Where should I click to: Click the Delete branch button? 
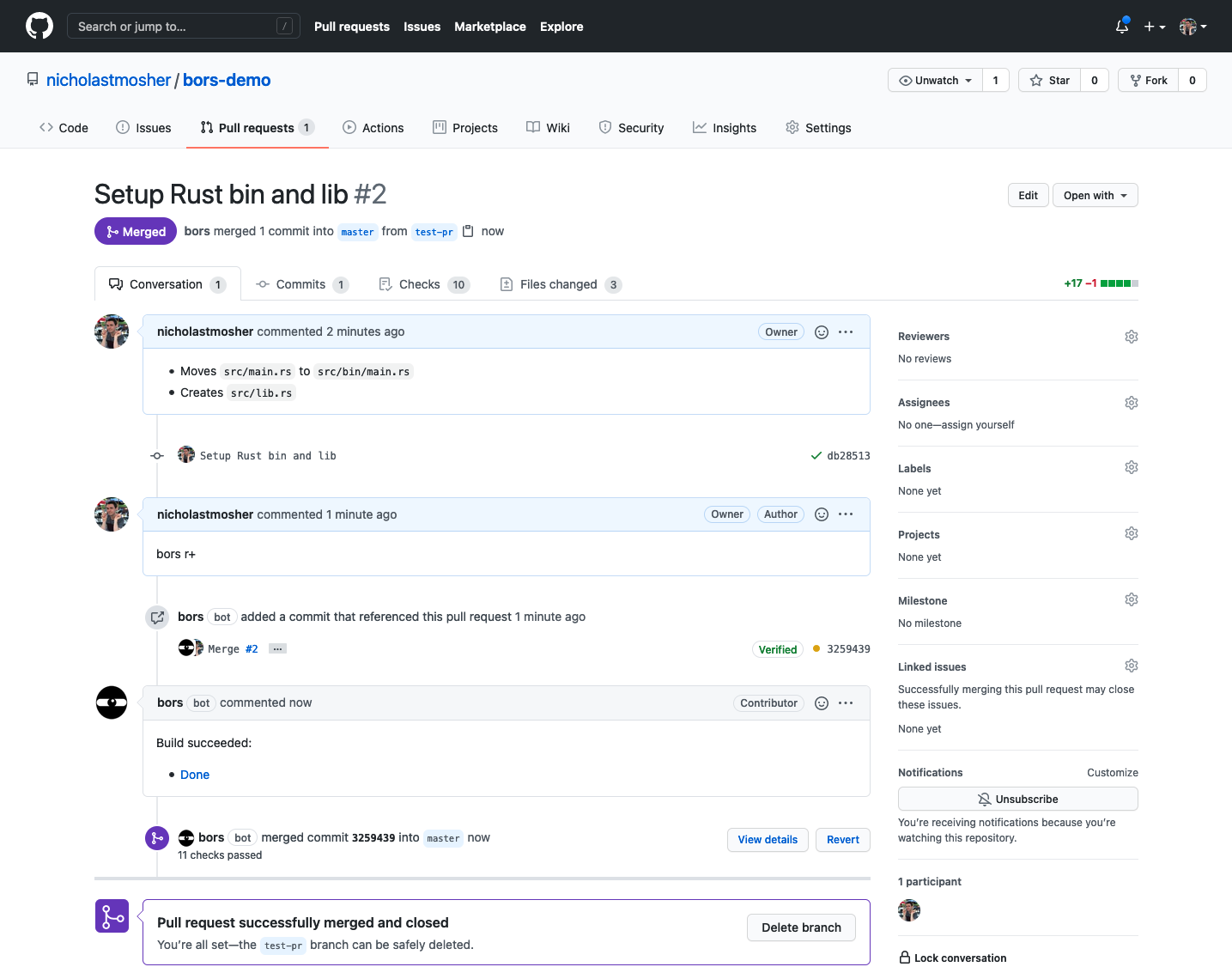[801, 927]
